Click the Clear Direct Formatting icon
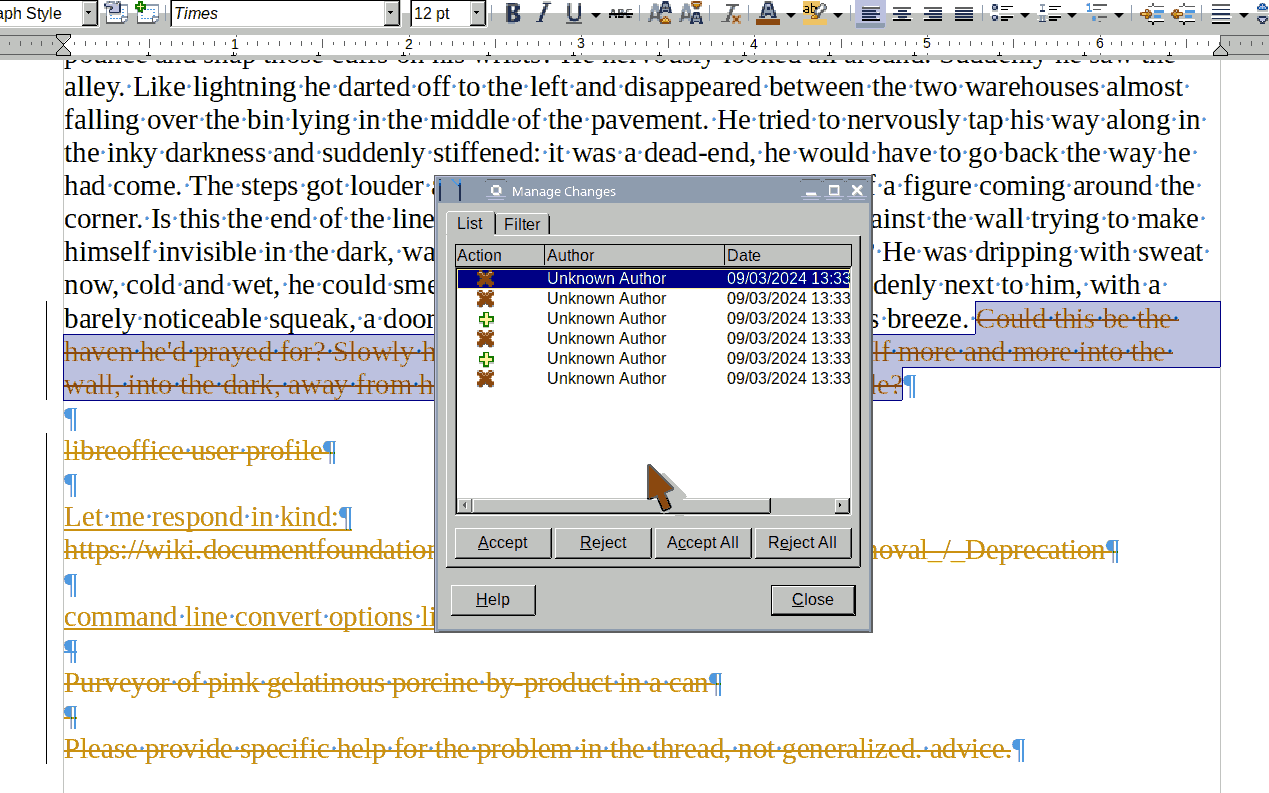The image size is (1269, 793). coord(732,13)
